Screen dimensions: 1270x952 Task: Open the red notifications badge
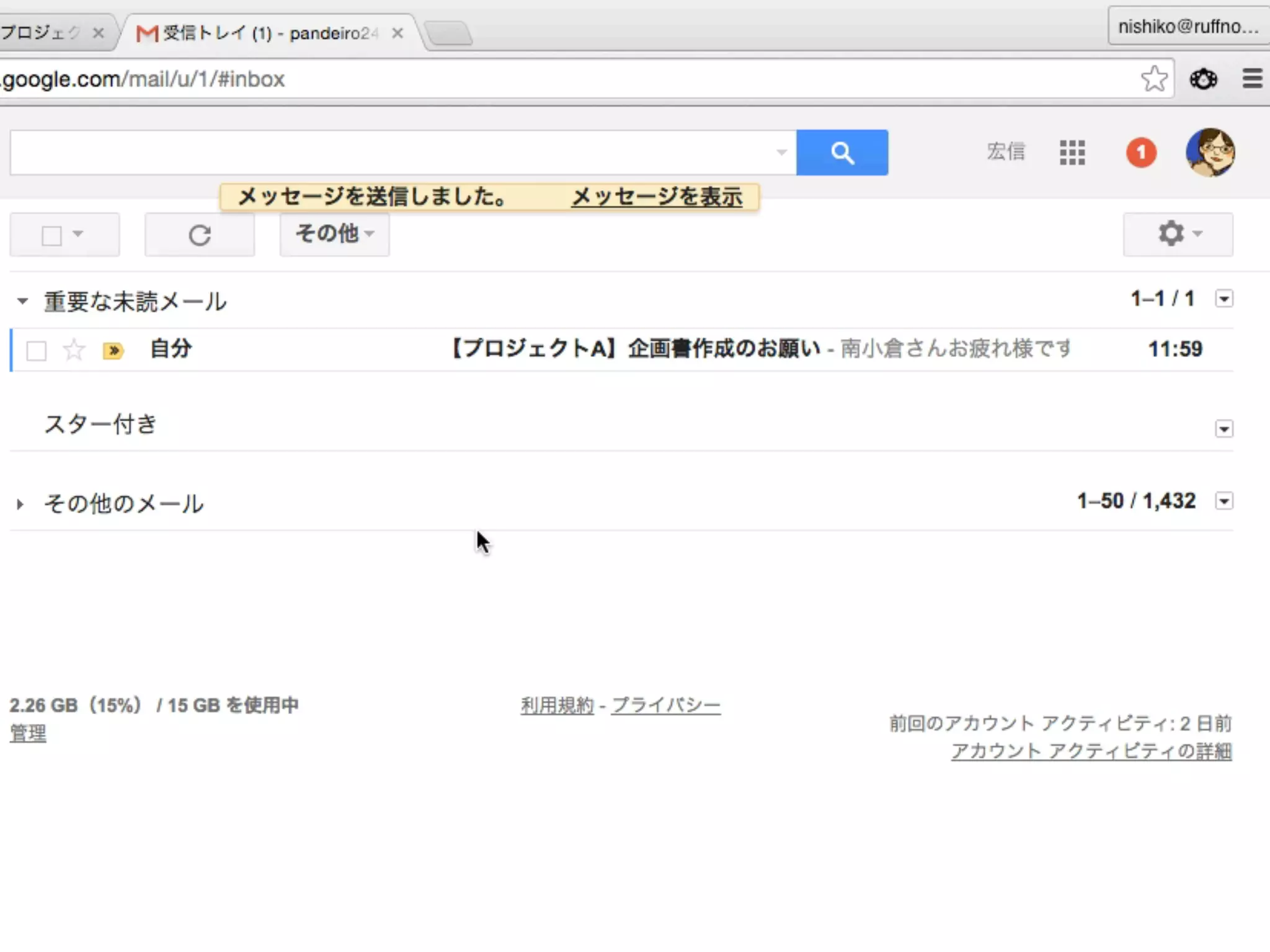click(x=1141, y=152)
